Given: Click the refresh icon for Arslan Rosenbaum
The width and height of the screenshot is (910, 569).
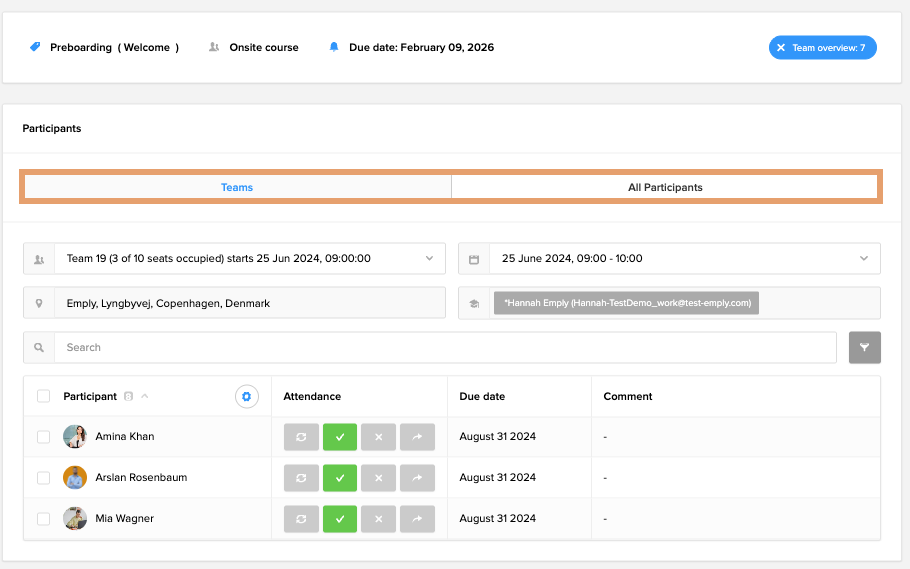Looking at the screenshot, I should pyautogui.click(x=301, y=478).
